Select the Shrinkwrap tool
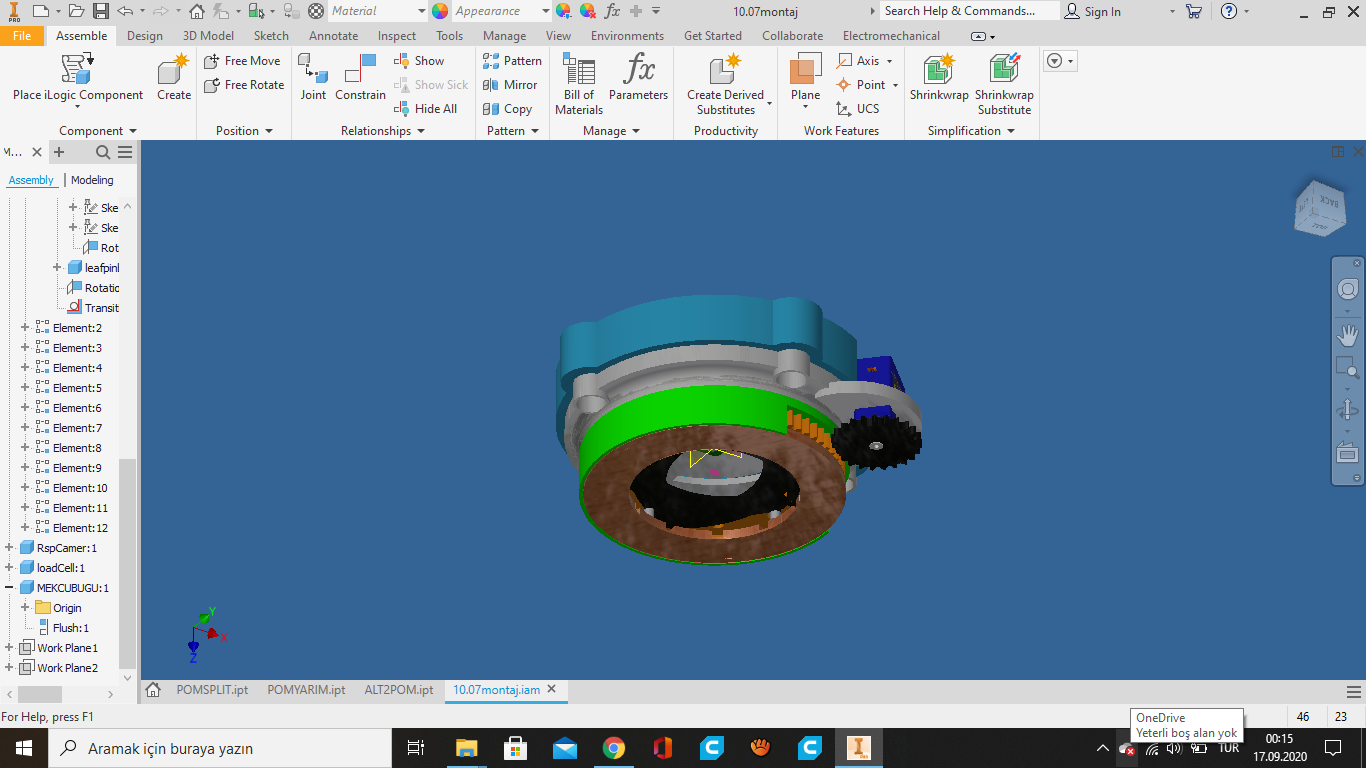This screenshot has height=768, width=1366. coord(937,80)
